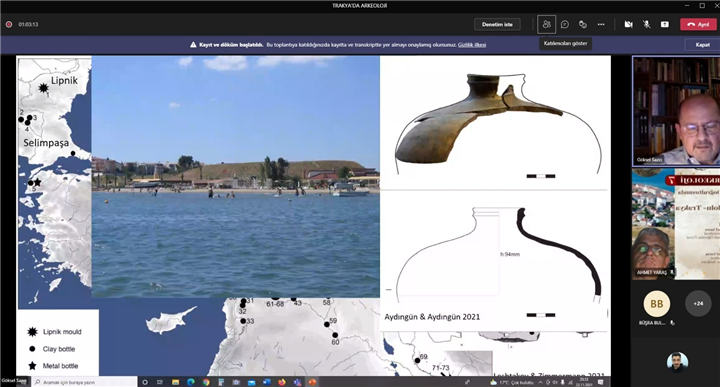Open Firefox from the taskbar
This screenshot has width=720, height=387.
click(281, 382)
